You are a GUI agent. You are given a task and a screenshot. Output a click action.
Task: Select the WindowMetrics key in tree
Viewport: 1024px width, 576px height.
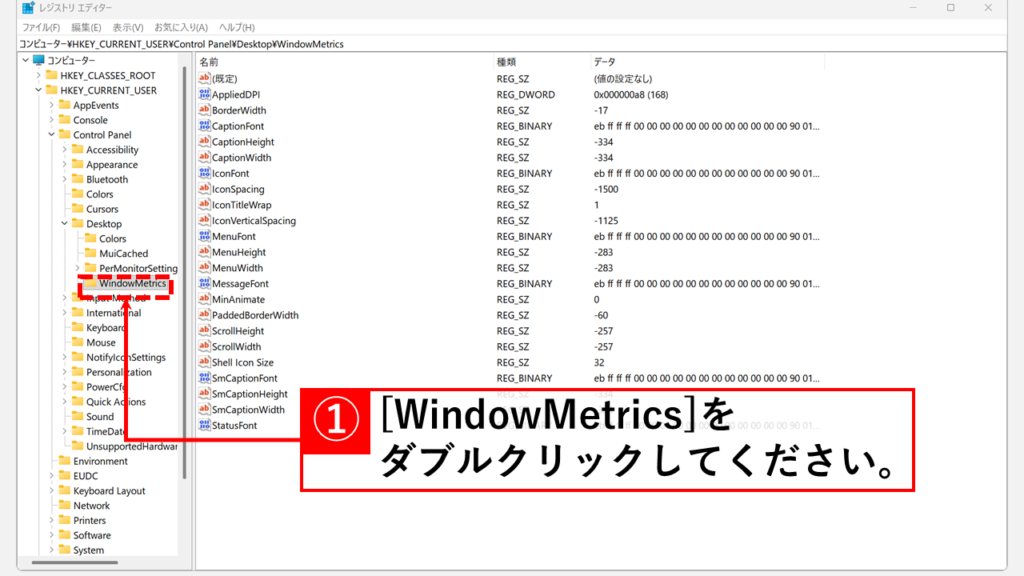(x=133, y=283)
